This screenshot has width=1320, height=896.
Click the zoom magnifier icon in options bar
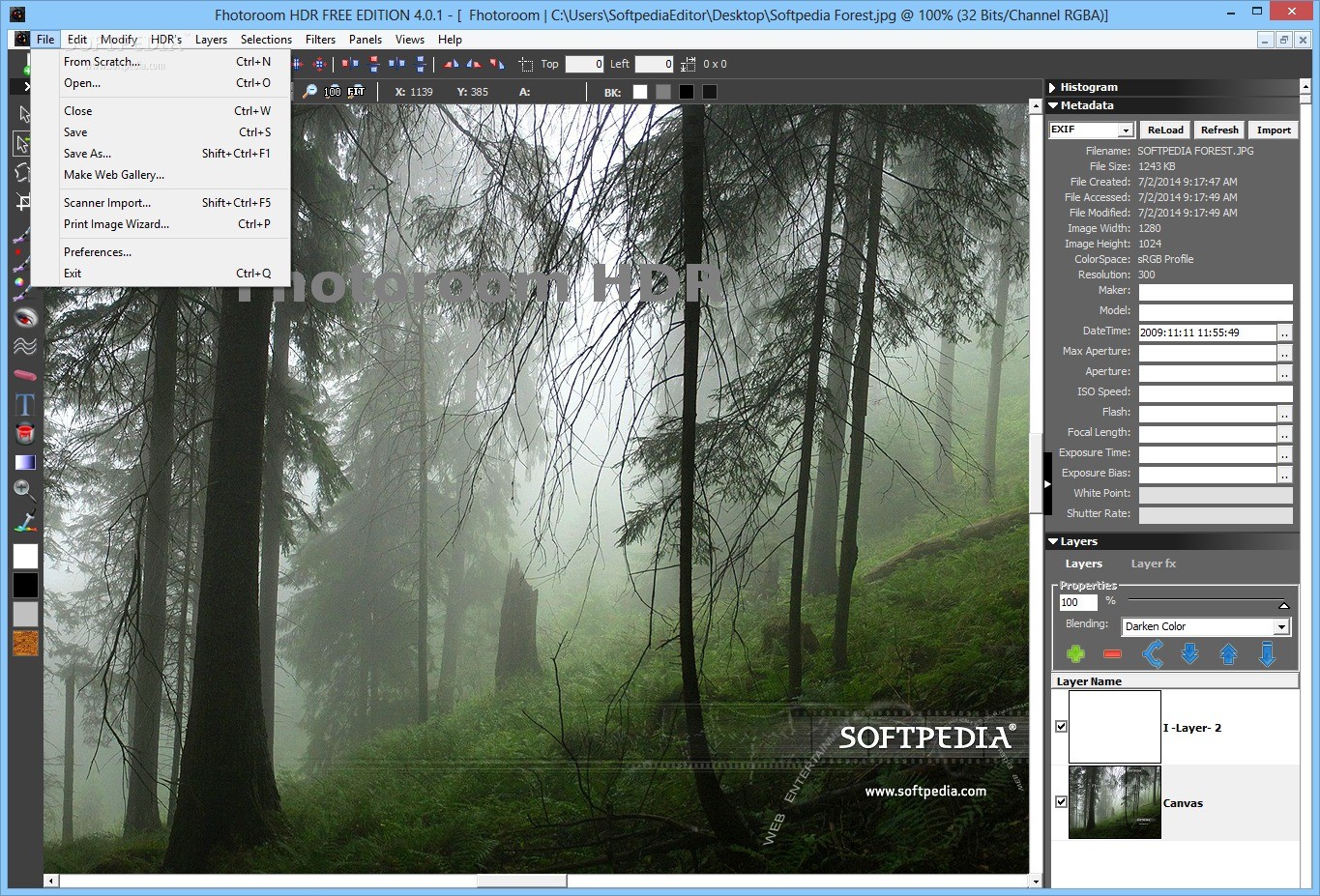[309, 92]
